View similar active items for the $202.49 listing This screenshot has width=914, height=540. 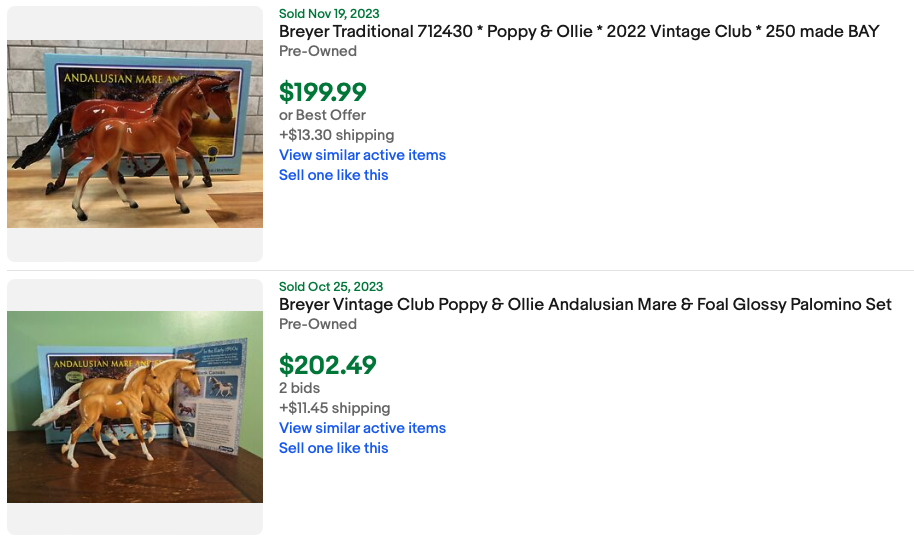click(362, 428)
